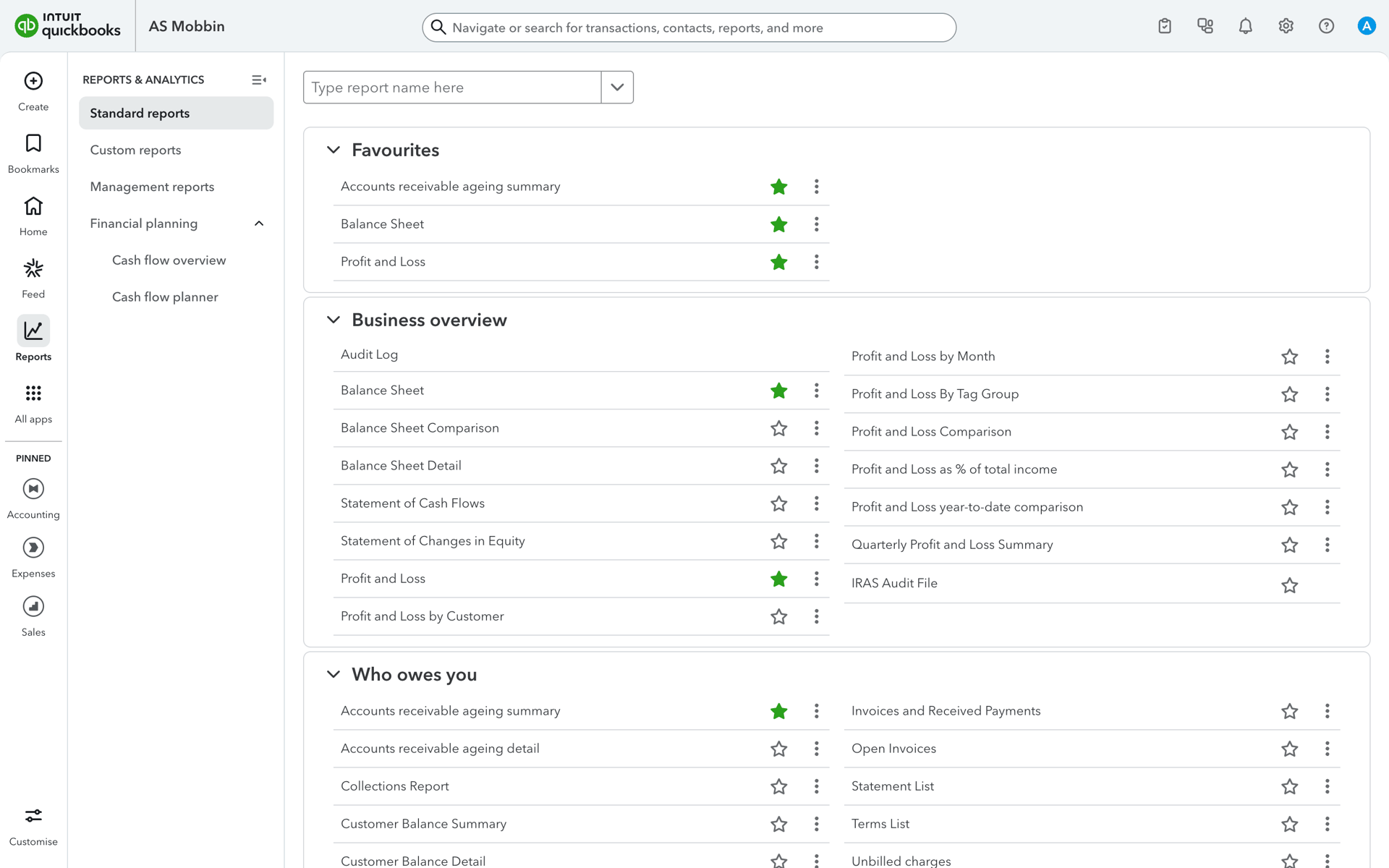Image resolution: width=1389 pixels, height=868 pixels.
Task: Open the Create menu icon
Action: (33, 81)
